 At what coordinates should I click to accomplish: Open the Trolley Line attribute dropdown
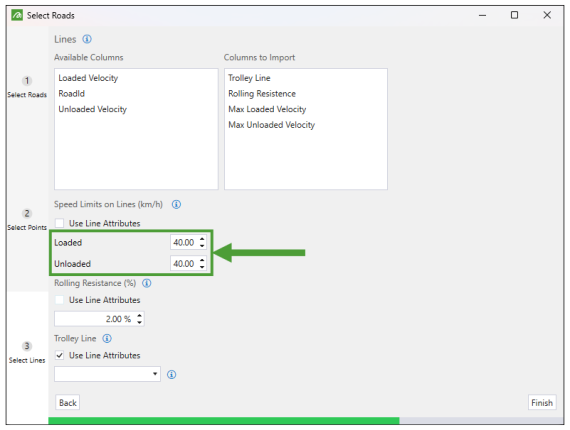[107, 374]
